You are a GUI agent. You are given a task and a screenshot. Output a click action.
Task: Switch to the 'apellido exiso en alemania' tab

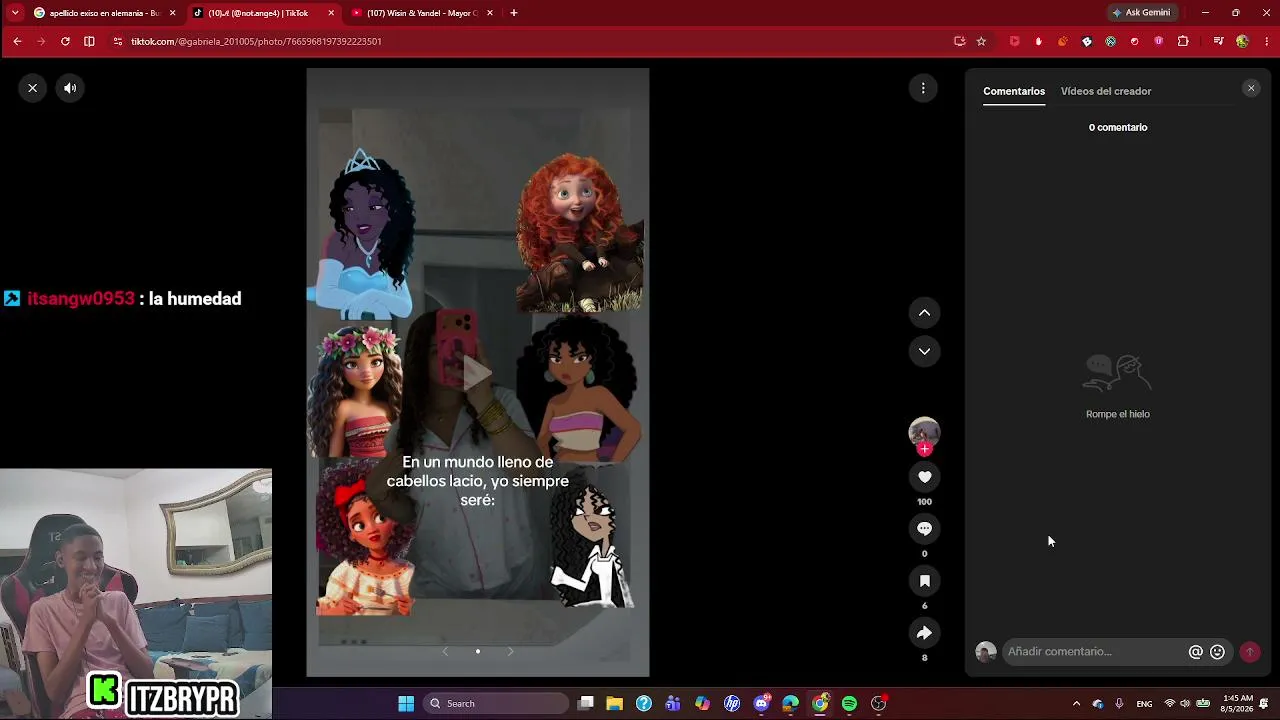pyautogui.click(x=103, y=13)
